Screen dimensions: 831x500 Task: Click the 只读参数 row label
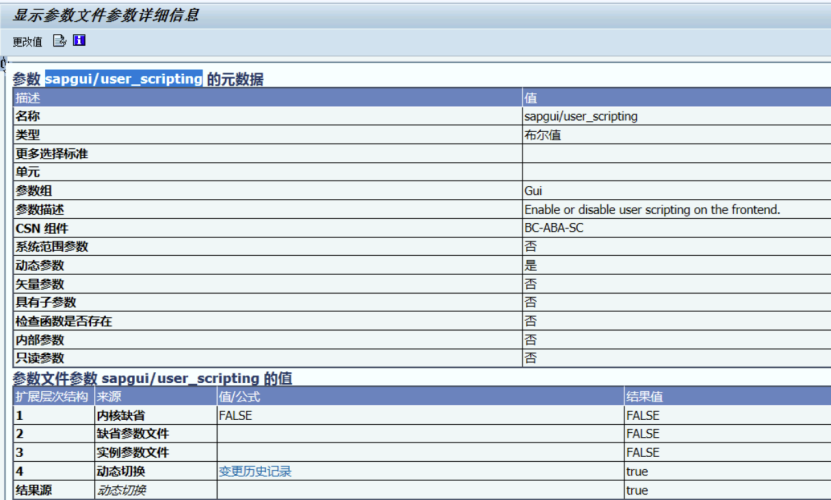tap(40, 358)
